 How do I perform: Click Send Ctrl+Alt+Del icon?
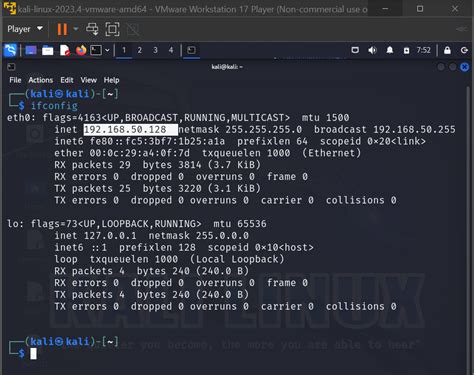tap(92, 29)
